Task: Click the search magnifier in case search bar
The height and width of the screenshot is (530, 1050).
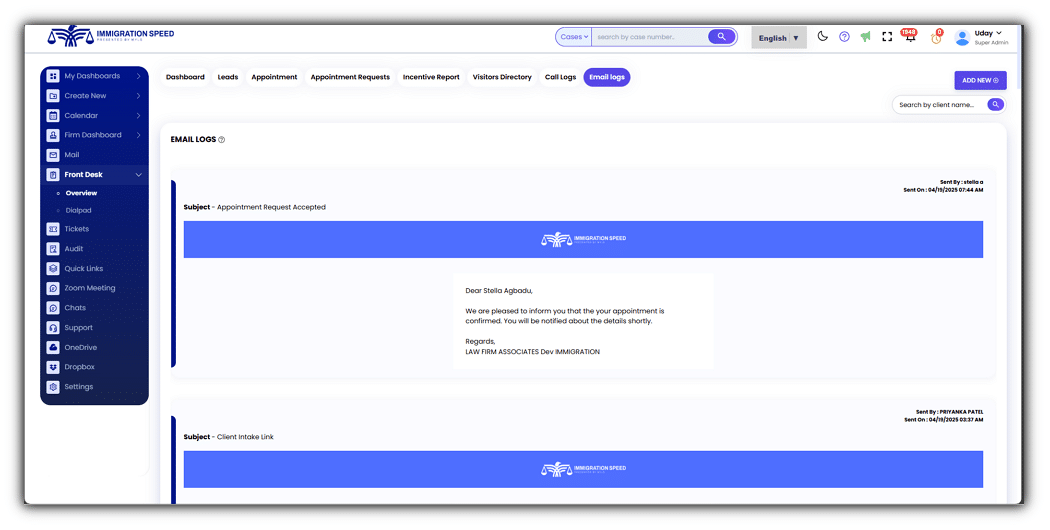Action: click(x=721, y=37)
